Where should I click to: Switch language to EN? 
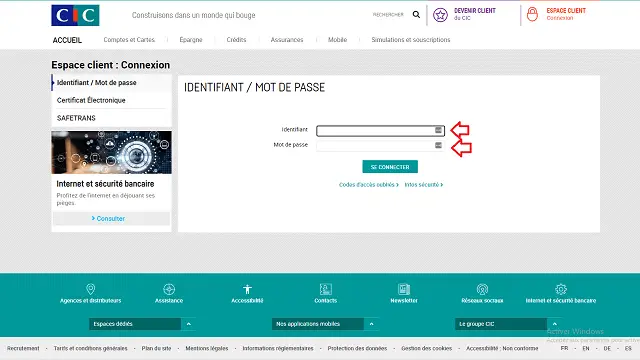pyautogui.click(x=586, y=348)
